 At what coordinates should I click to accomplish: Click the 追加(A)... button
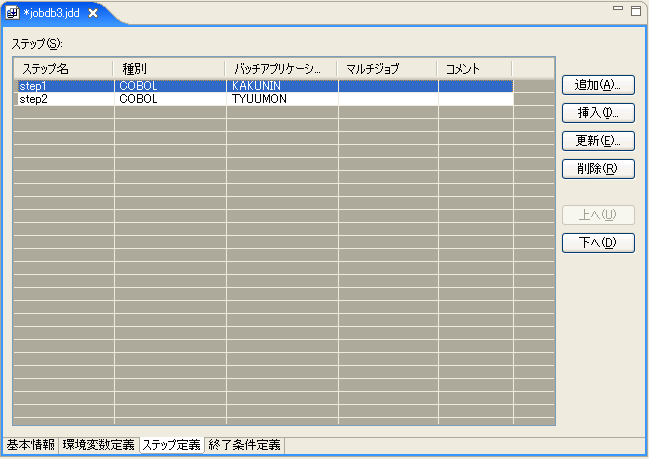598,85
